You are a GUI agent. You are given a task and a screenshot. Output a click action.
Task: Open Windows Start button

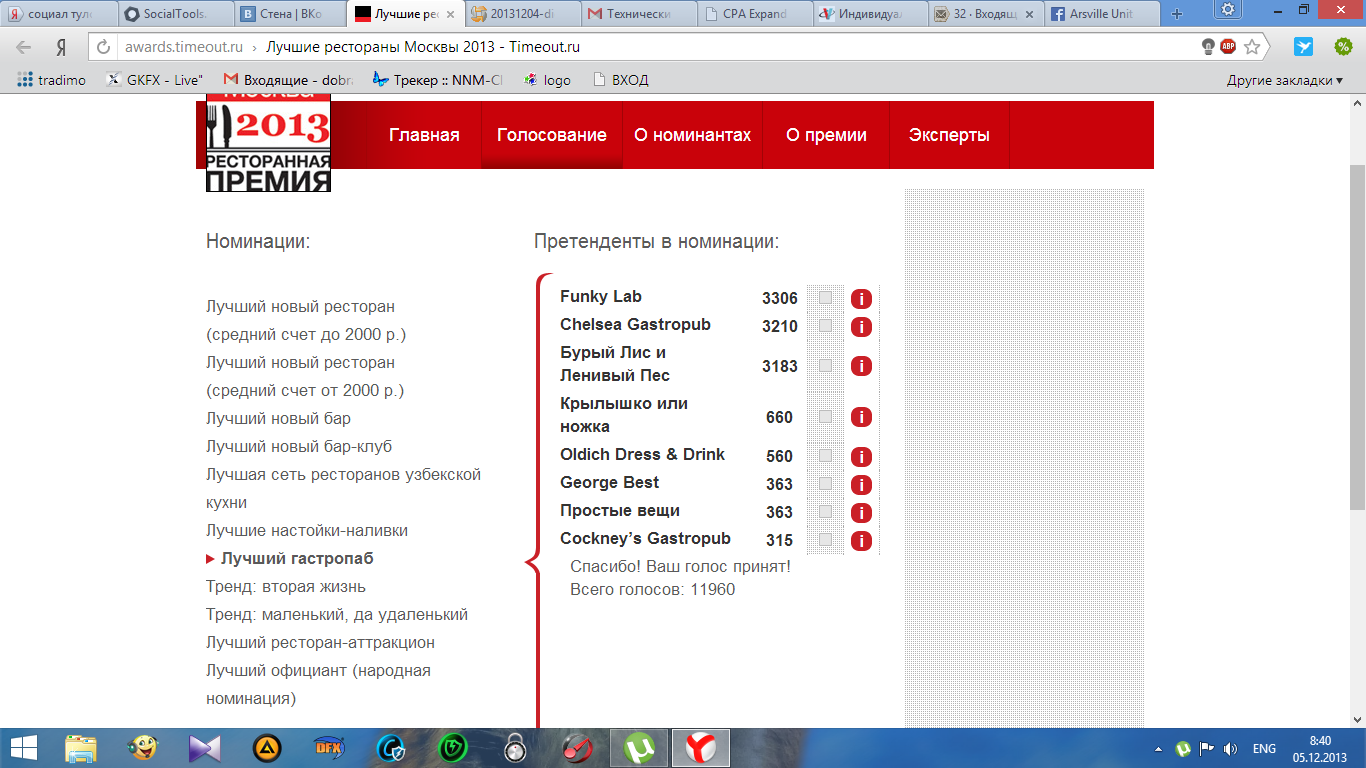pyautogui.click(x=23, y=747)
